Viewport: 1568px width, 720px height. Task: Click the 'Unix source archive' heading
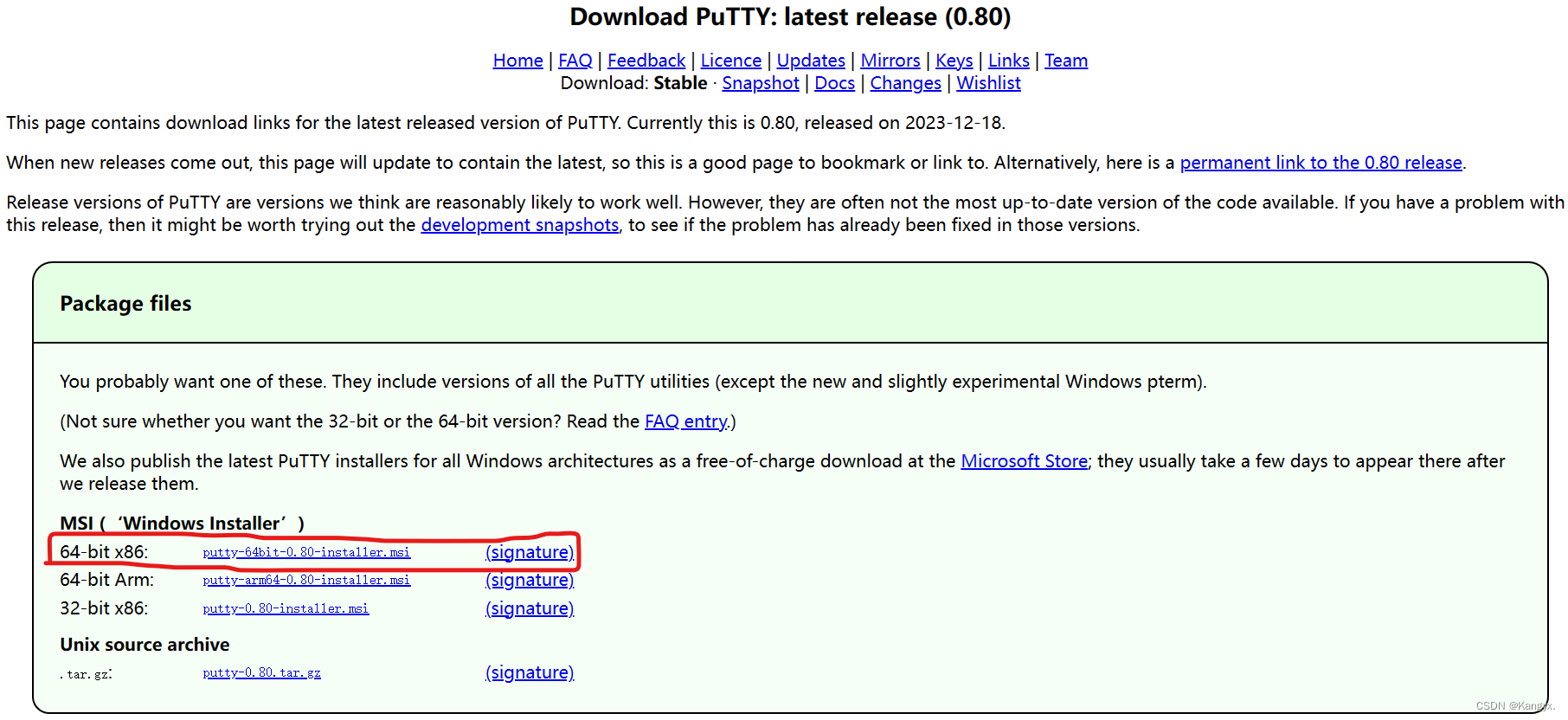coord(145,645)
